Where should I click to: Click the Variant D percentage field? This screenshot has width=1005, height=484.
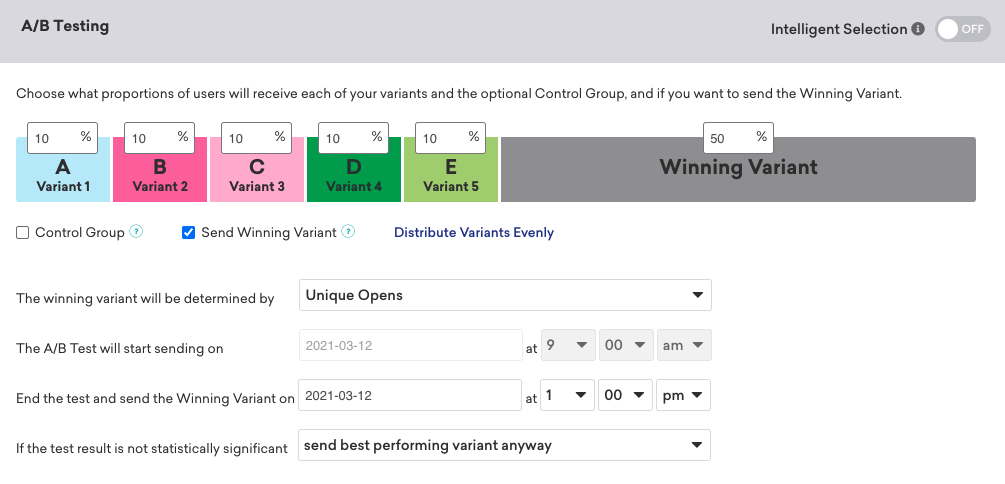click(353, 138)
